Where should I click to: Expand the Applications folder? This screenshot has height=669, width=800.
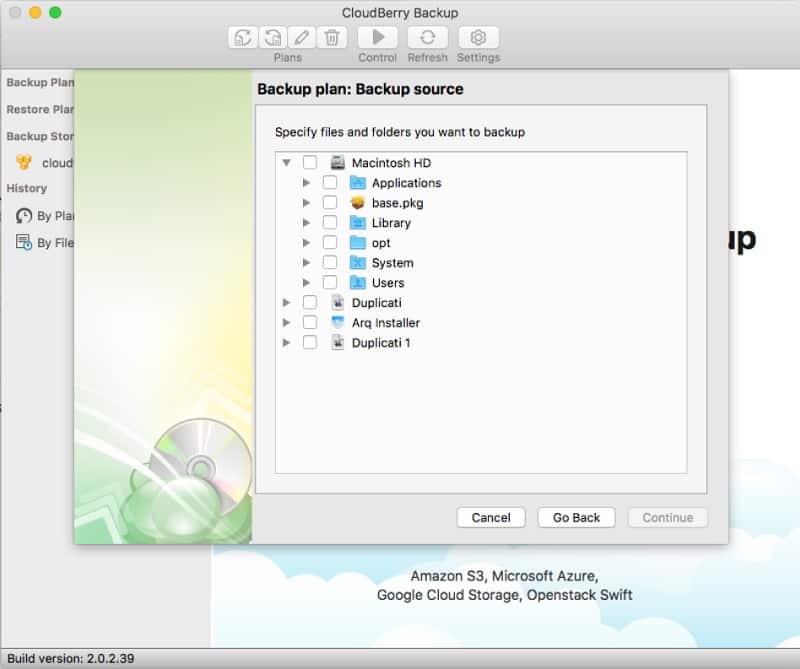point(306,183)
